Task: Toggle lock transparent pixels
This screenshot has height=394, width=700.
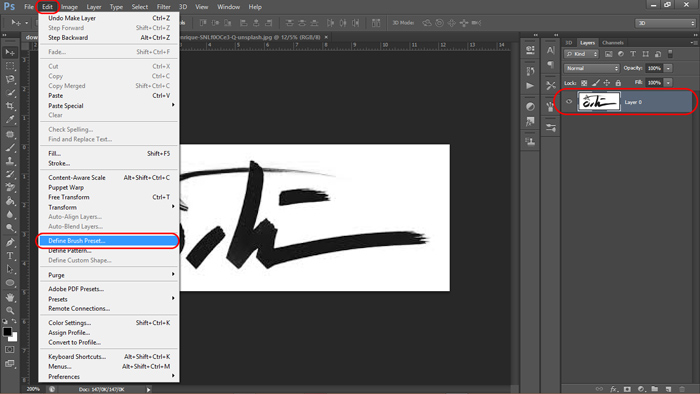Action: (584, 83)
